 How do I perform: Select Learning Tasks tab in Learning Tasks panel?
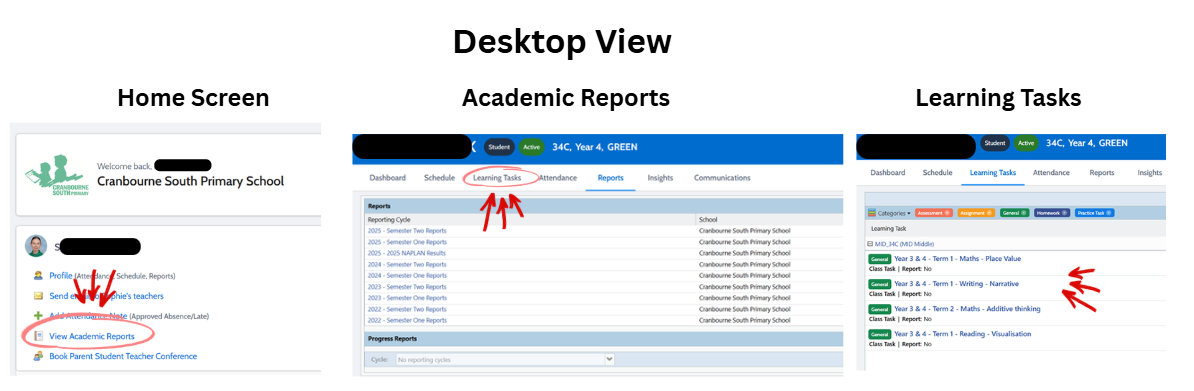point(992,173)
